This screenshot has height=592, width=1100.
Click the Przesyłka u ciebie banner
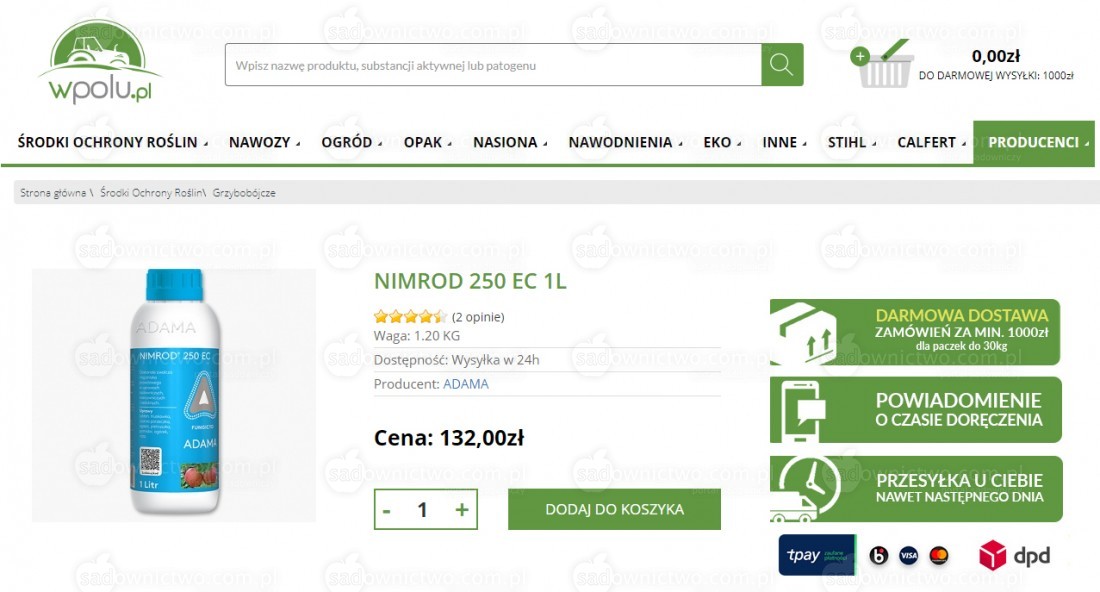(x=916, y=489)
